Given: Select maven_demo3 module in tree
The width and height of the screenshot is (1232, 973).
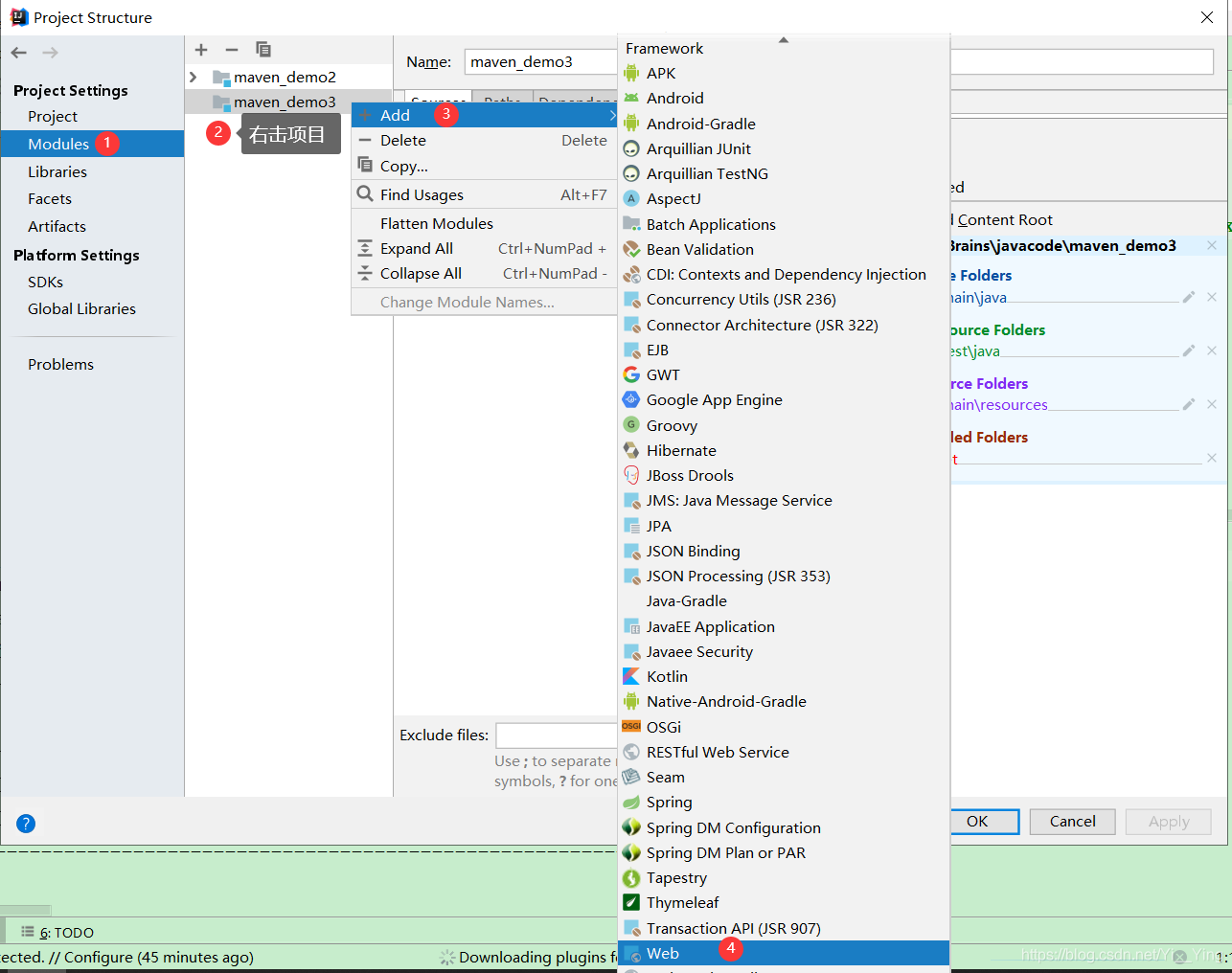Looking at the screenshot, I should [285, 102].
